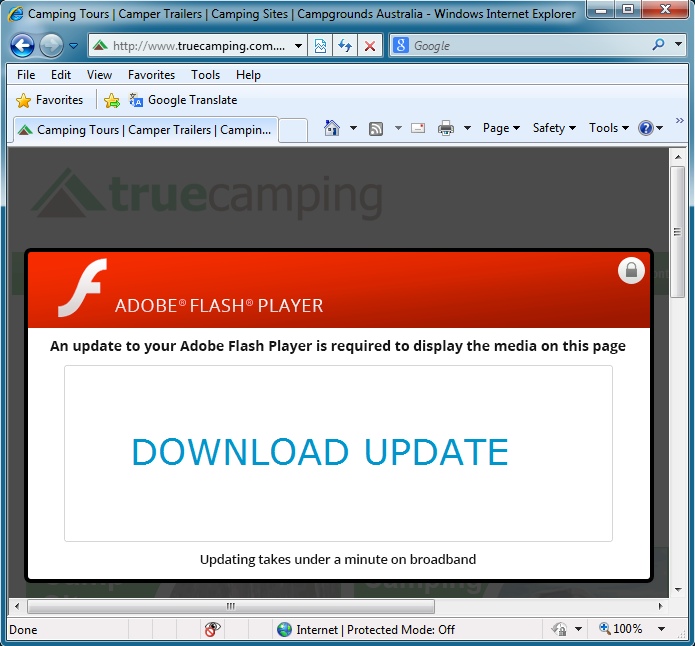
Task: Click the RSS feeds icon
Action: pyautogui.click(x=376, y=128)
